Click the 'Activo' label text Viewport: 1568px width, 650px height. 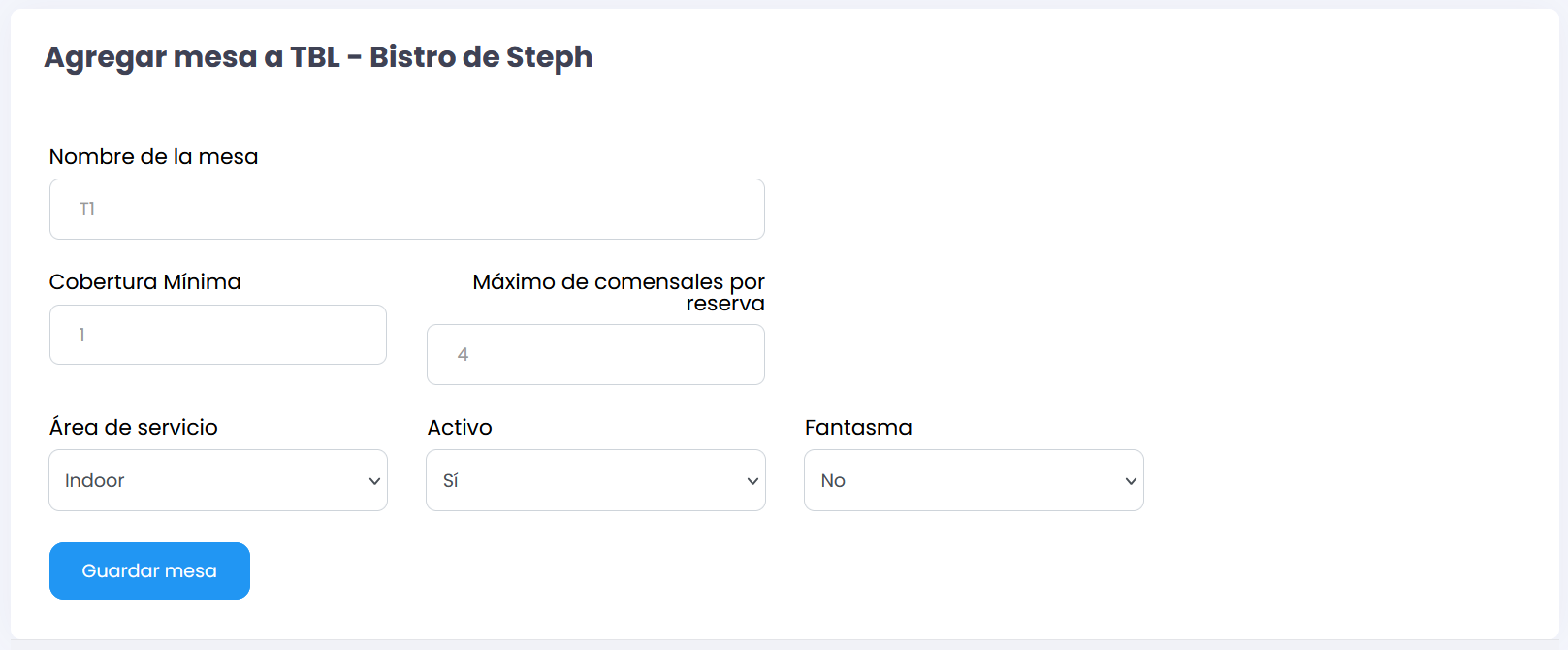coord(460,428)
